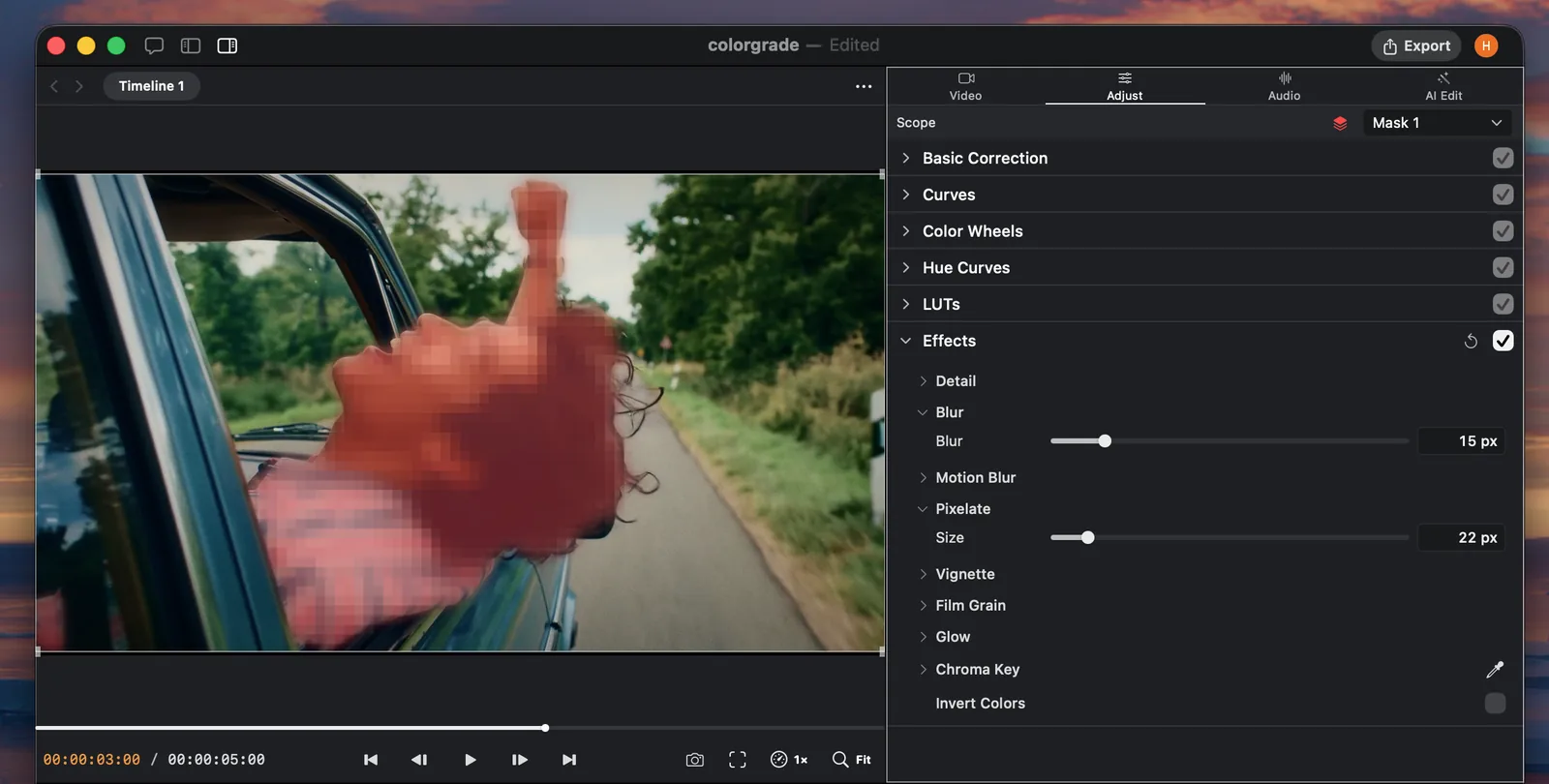Click the current timecode 00:00:03:00
1549x784 pixels.
[92, 760]
